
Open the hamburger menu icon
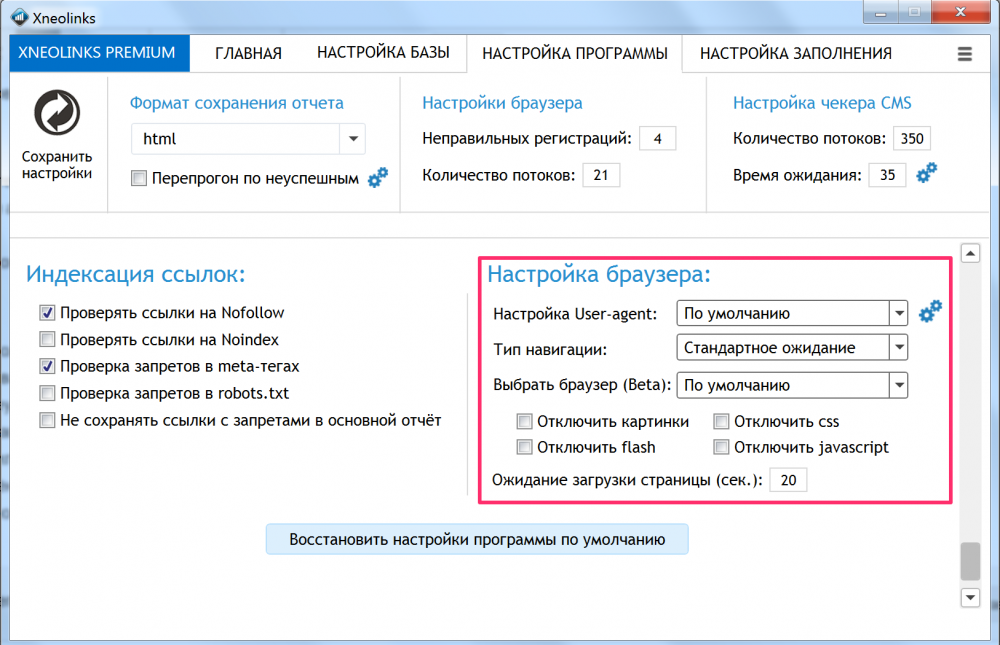(965, 54)
